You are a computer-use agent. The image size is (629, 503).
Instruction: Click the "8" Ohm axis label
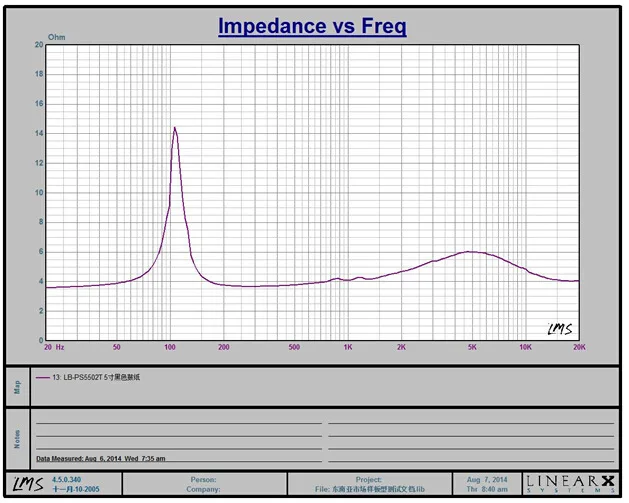coord(41,222)
